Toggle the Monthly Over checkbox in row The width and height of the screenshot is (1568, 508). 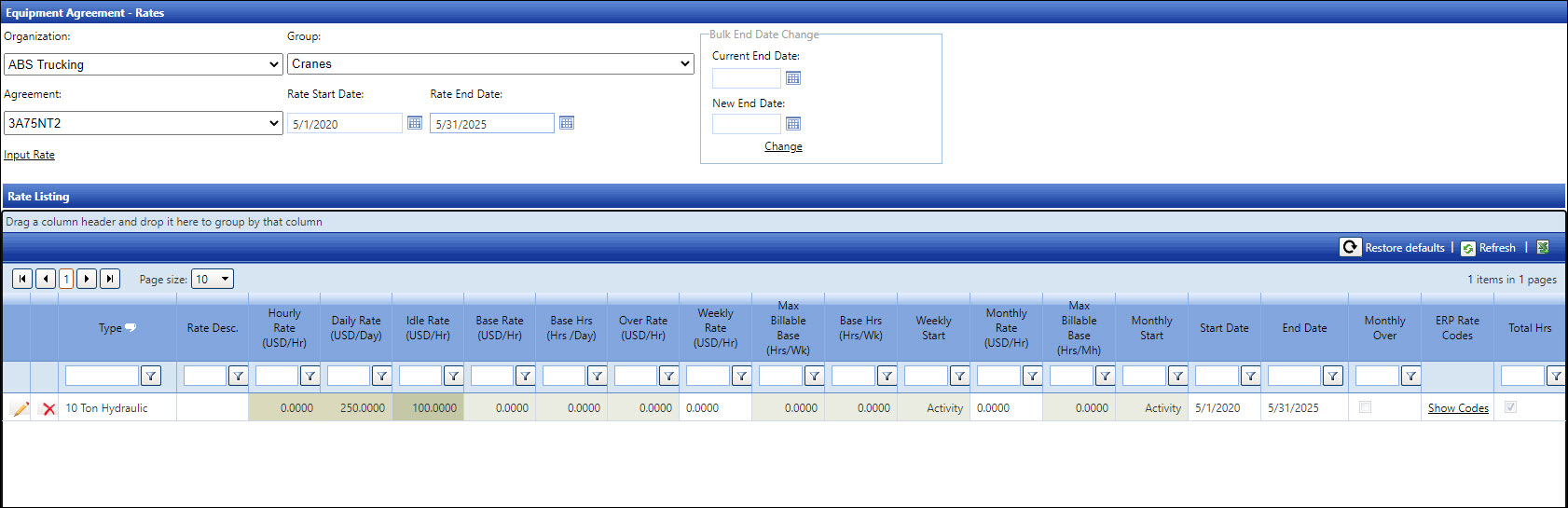tap(1366, 407)
